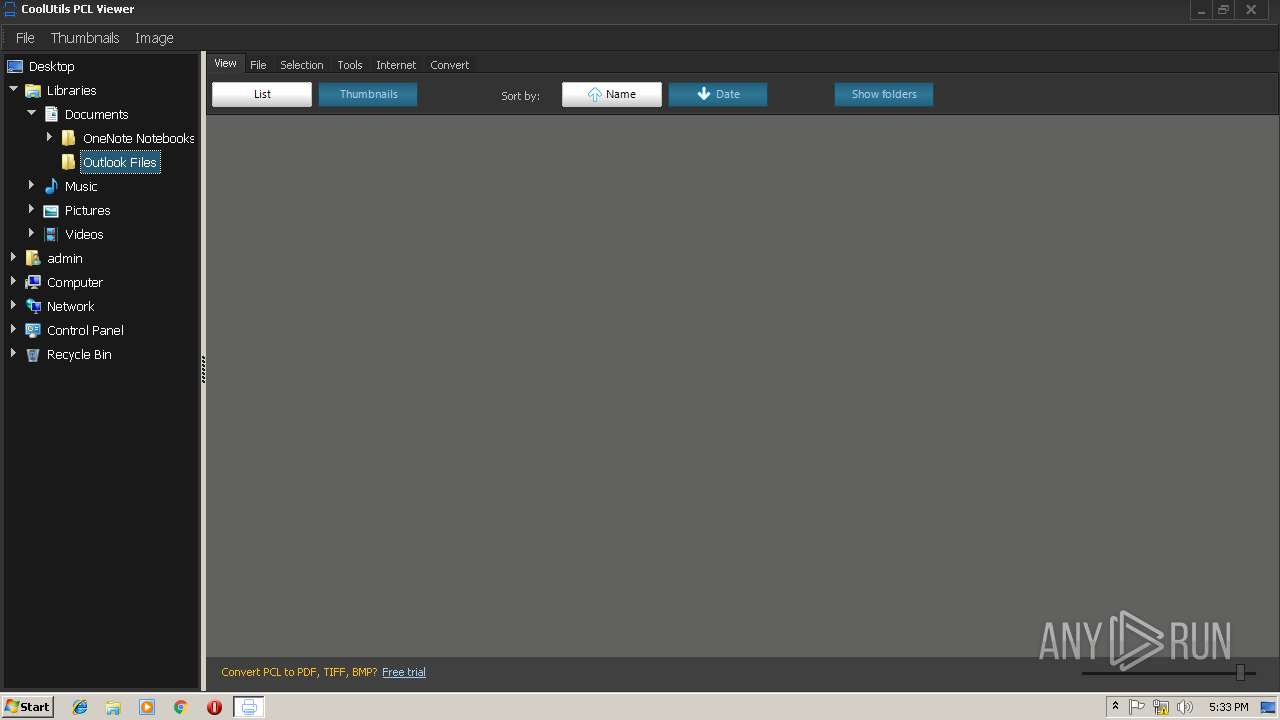Switch to the File ribbon tab
This screenshot has width=1280, height=720.
click(258, 65)
